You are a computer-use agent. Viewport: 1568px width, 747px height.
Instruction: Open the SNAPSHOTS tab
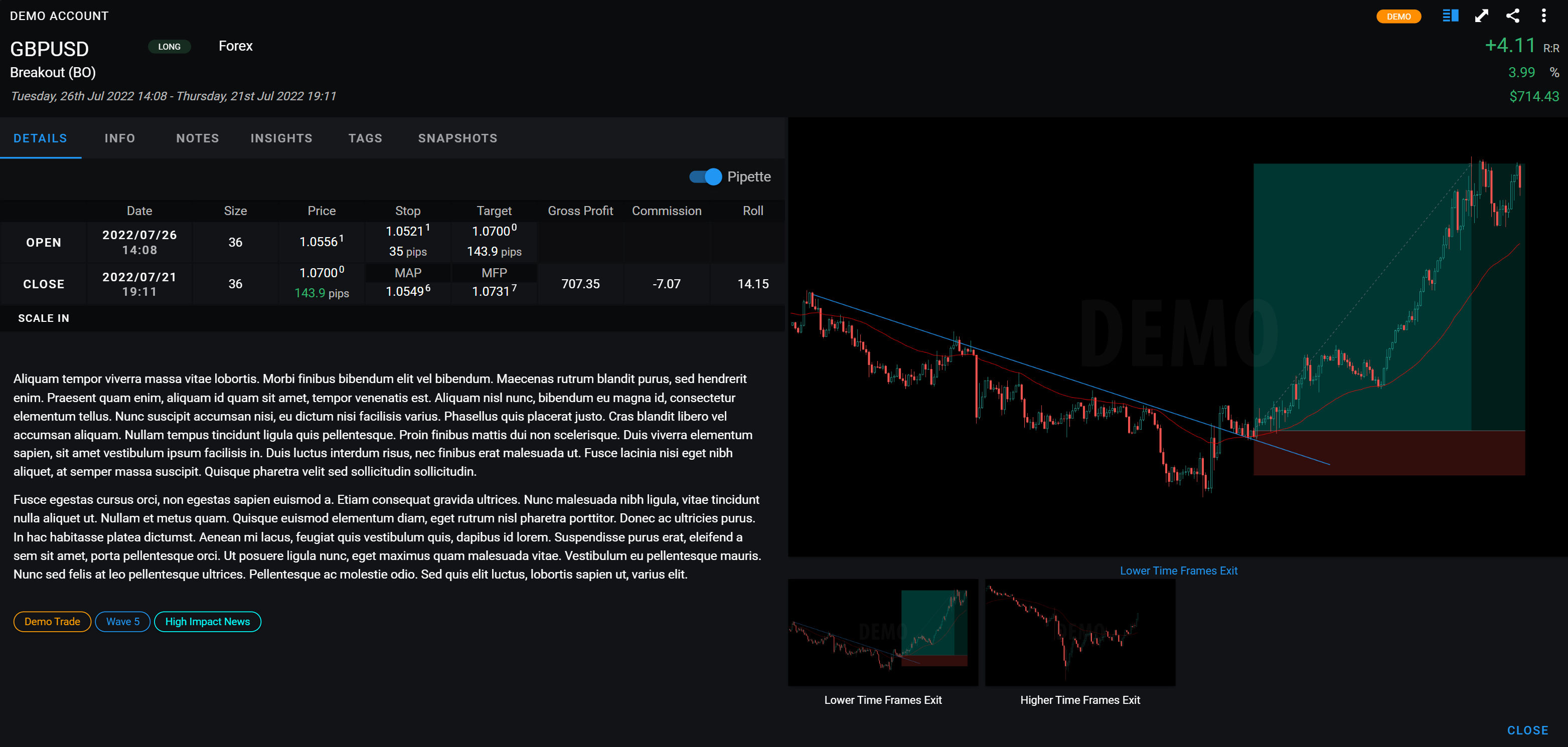pyautogui.click(x=457, y=138)
